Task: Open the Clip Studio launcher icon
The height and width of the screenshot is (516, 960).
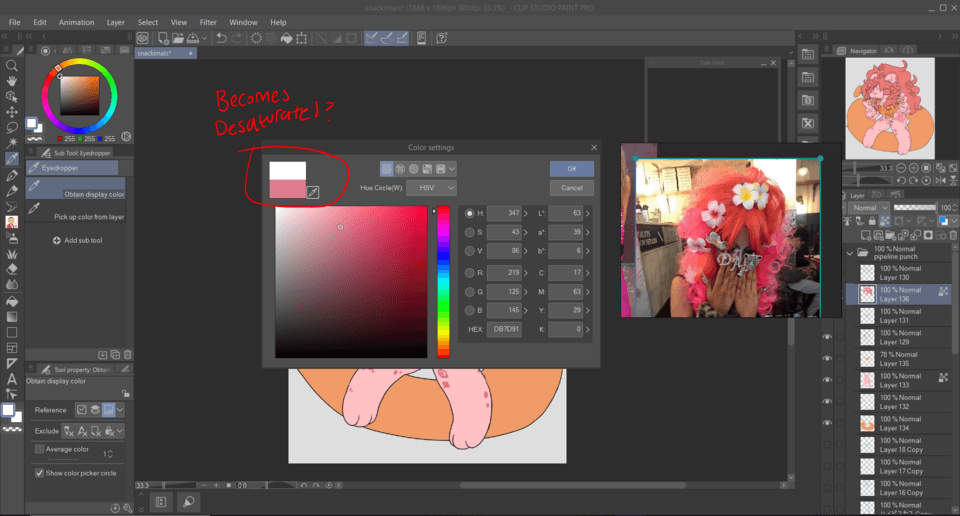Action: pos(143,38)
